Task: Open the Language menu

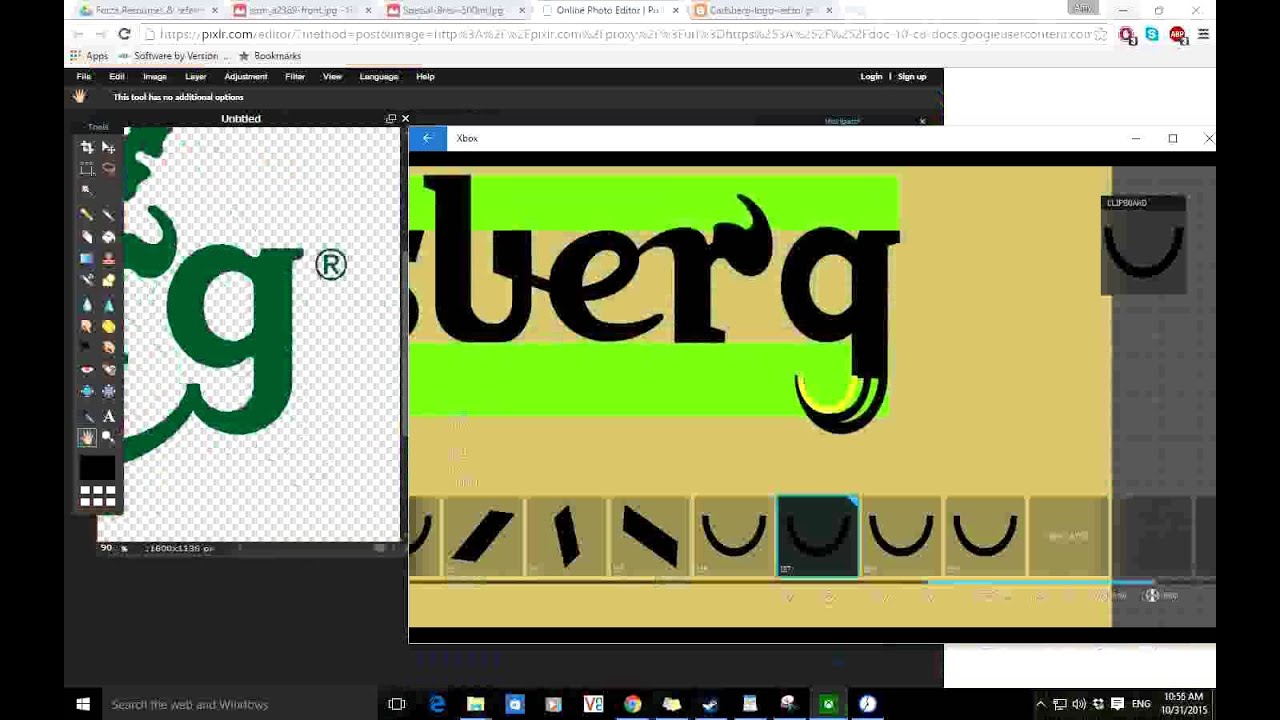Action: (x=379, y=76)
